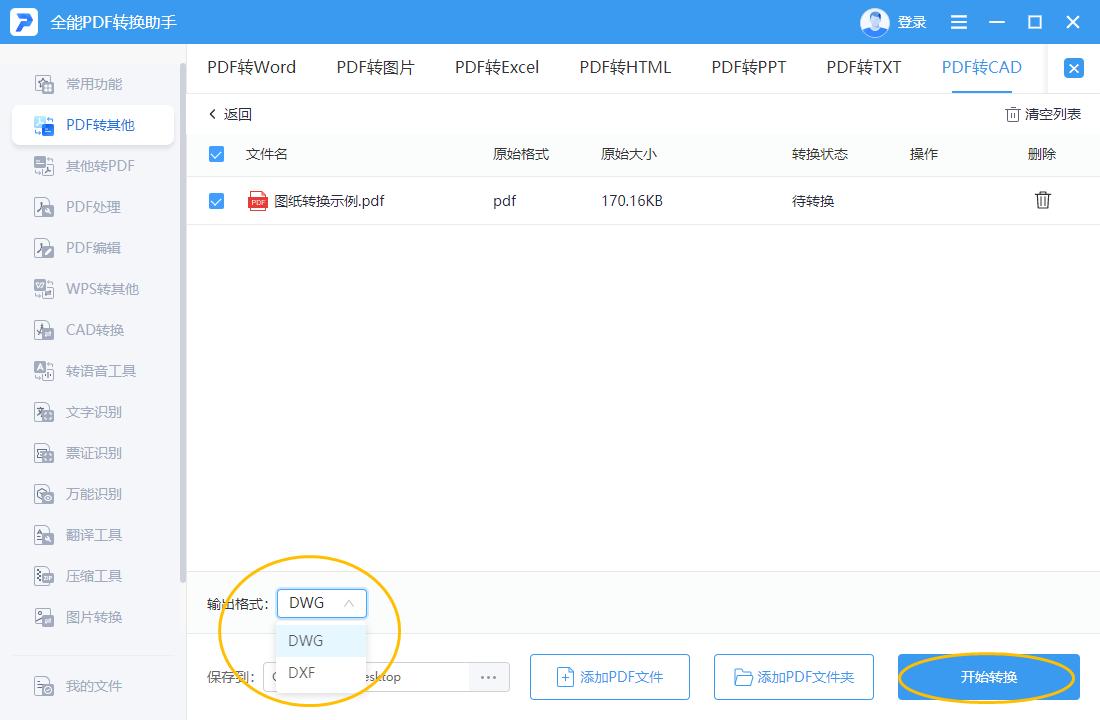Add files via 添加PDF文件 button

click(x=609, y=677)
